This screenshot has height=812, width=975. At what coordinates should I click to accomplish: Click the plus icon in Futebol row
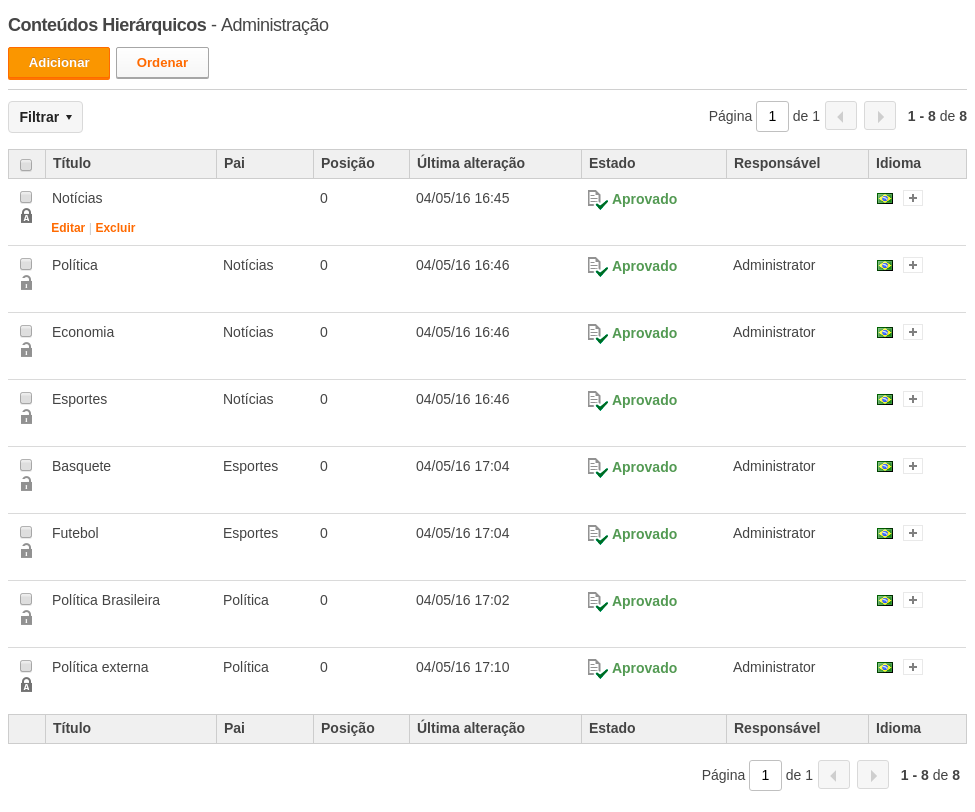[913, 533]
